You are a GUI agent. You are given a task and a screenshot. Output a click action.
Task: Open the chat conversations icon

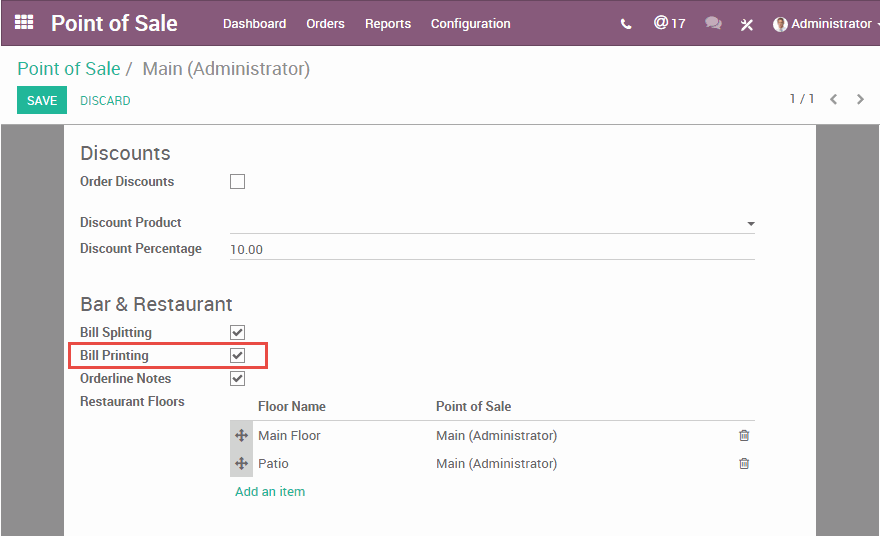pos(713,23)
